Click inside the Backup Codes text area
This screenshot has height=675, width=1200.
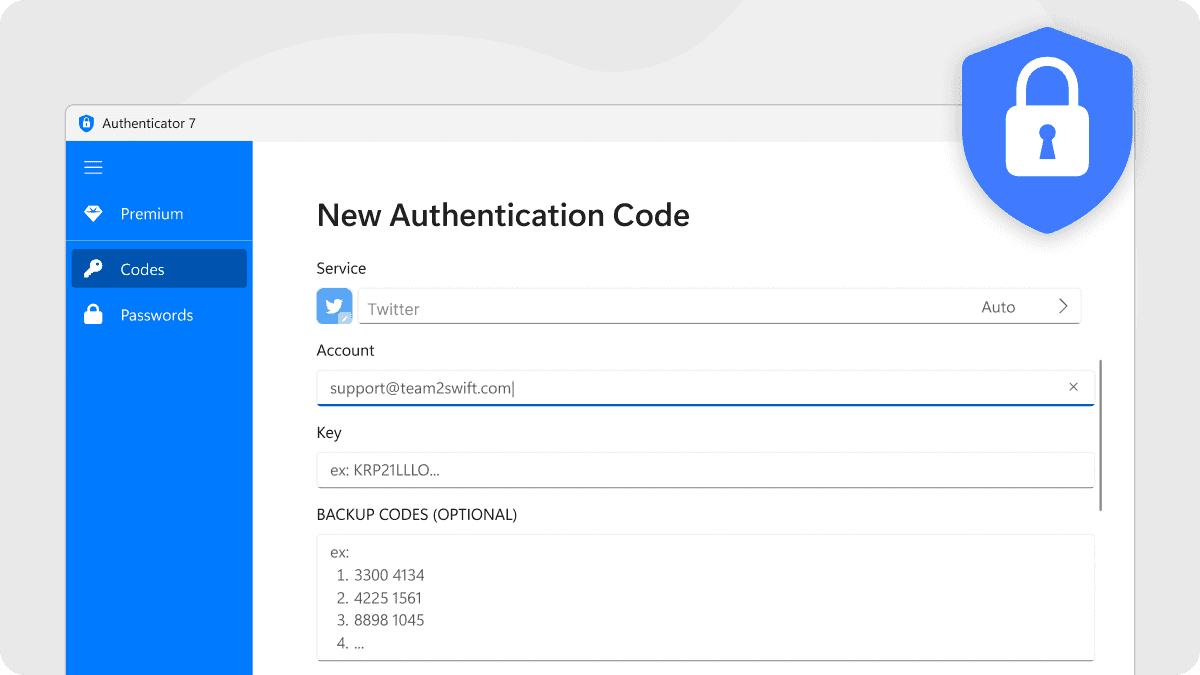point(704,597)
